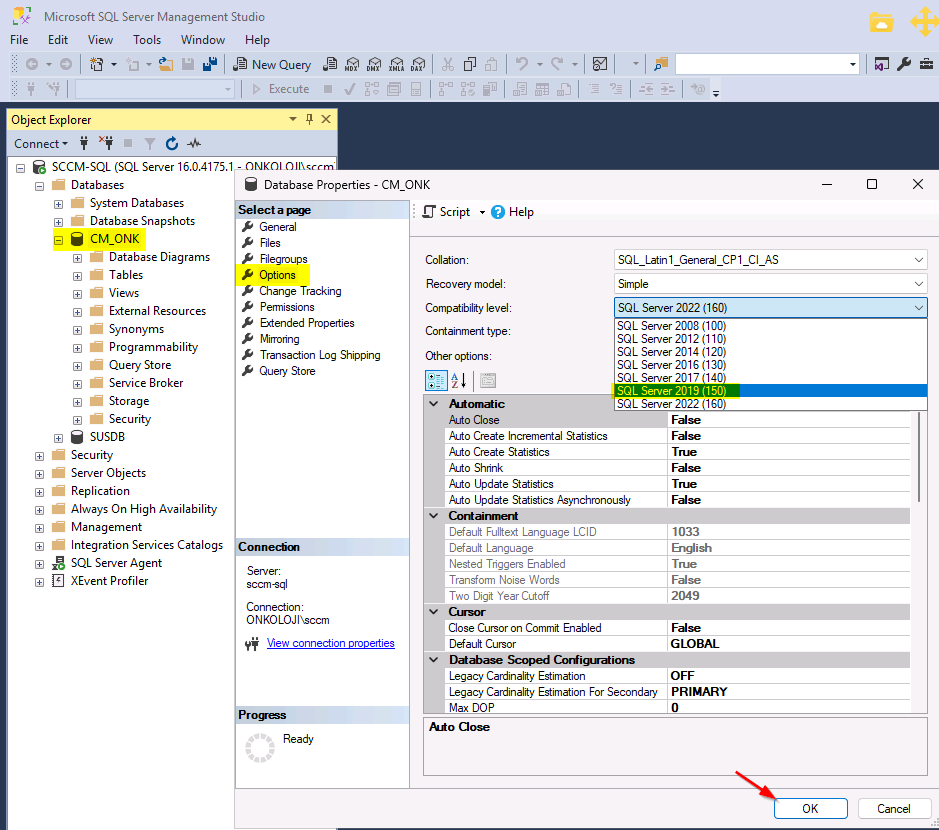Click the Find in Files icon

click(661, 64)
